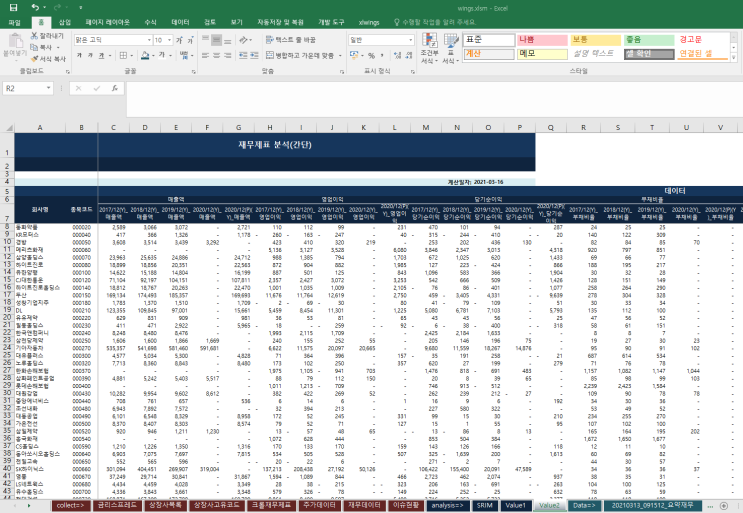Pick the fill color paint bucket
This screenshot has width=743, height=513.
coord(145,55)
